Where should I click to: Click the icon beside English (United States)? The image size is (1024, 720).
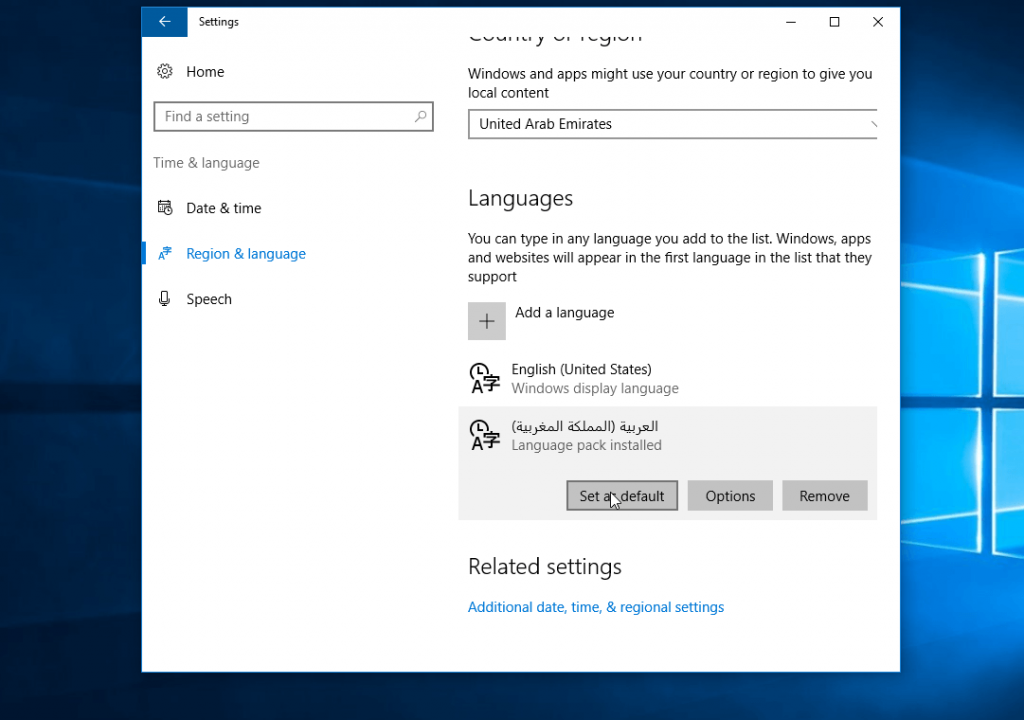[485, 379]
